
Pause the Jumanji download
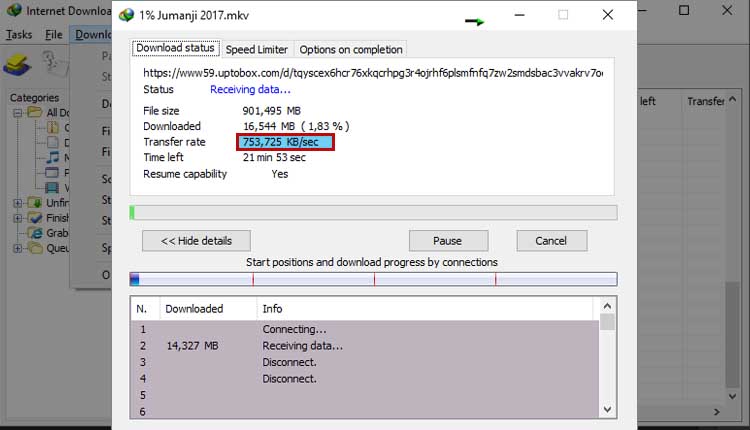[448, 241]
